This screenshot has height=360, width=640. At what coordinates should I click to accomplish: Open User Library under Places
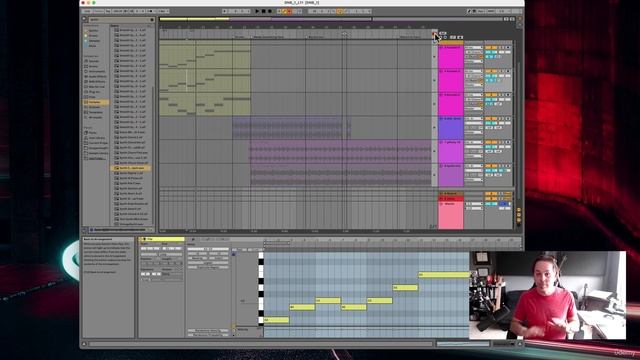[x=97, y=138]
